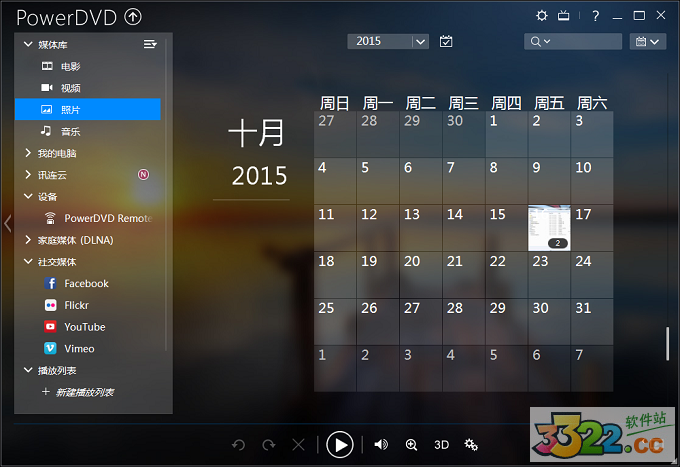Expand 讯连云 section
The height and width of the screenshot is (467, 680).
(28, 174)
